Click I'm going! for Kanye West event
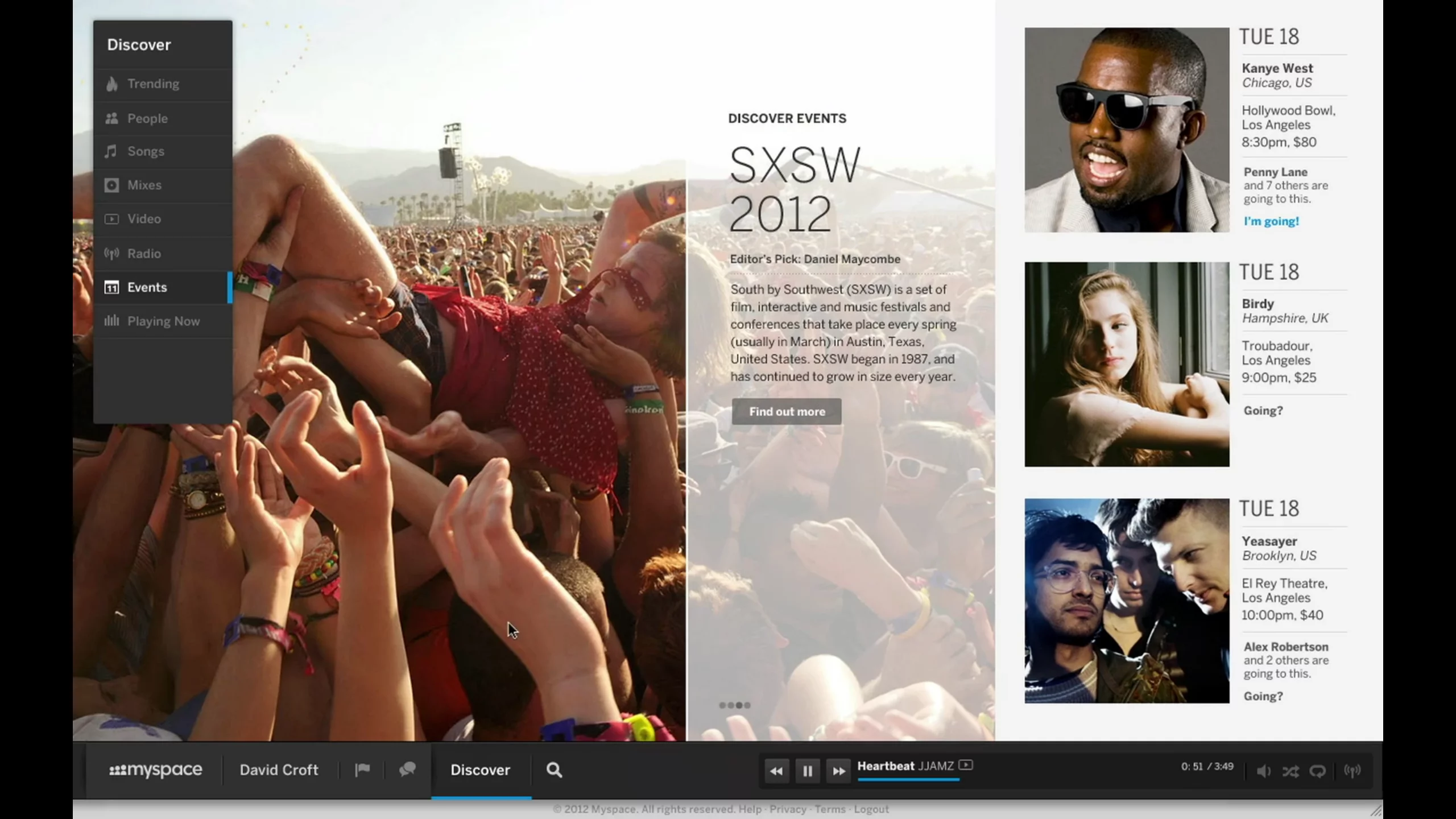1456x819 pixels. pyautogui.click(x=1271, y=221)
